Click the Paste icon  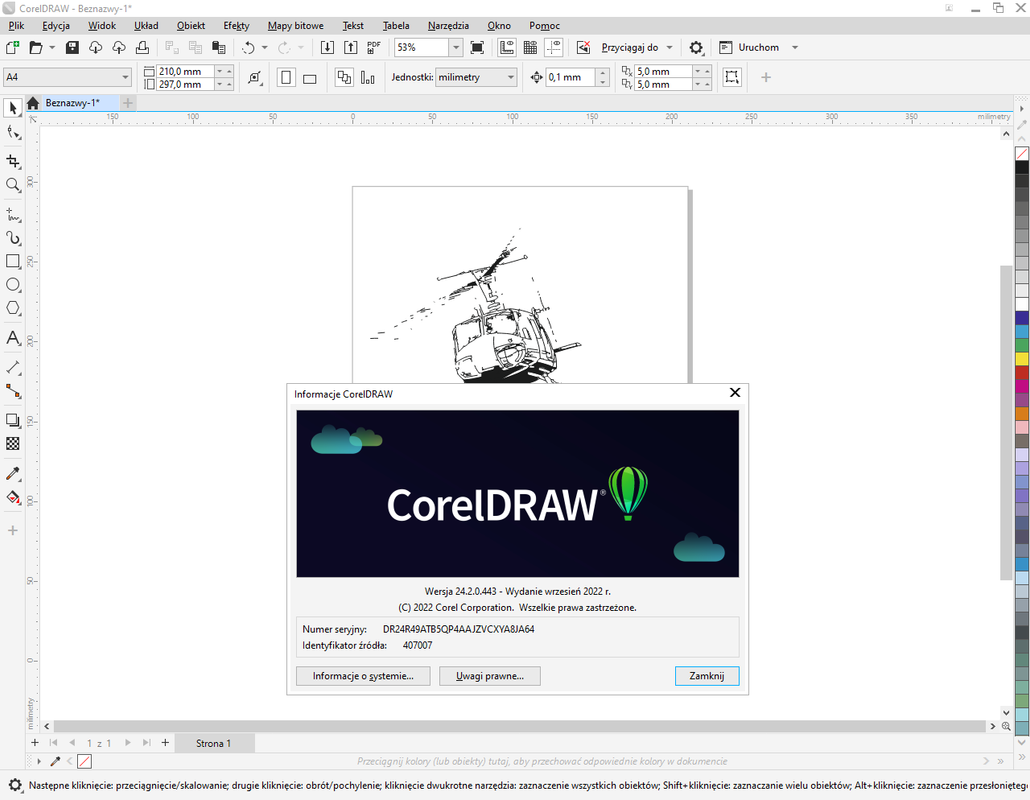[219, 47]
